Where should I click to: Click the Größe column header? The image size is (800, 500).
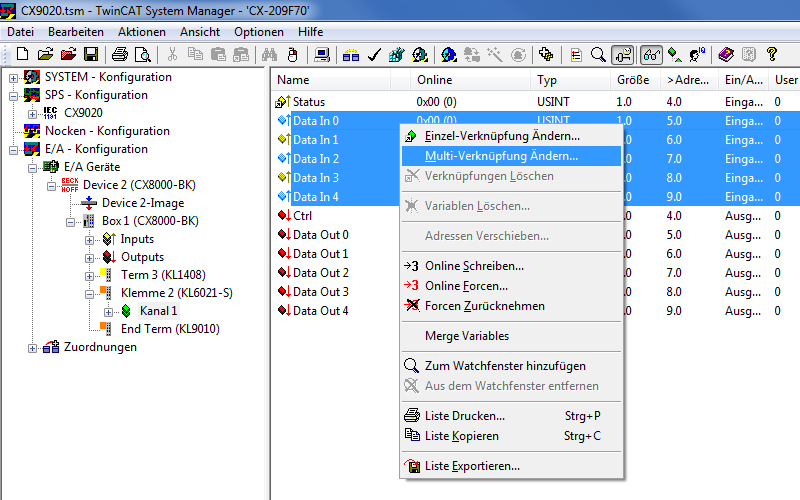[635, 80]
